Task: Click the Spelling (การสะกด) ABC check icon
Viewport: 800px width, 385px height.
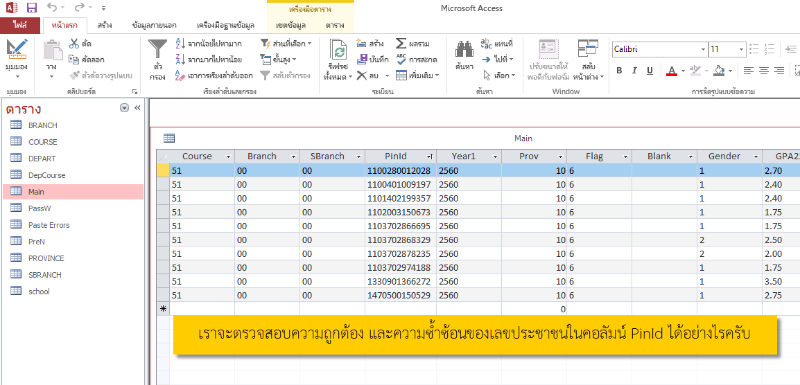Action: pos(401,59)
